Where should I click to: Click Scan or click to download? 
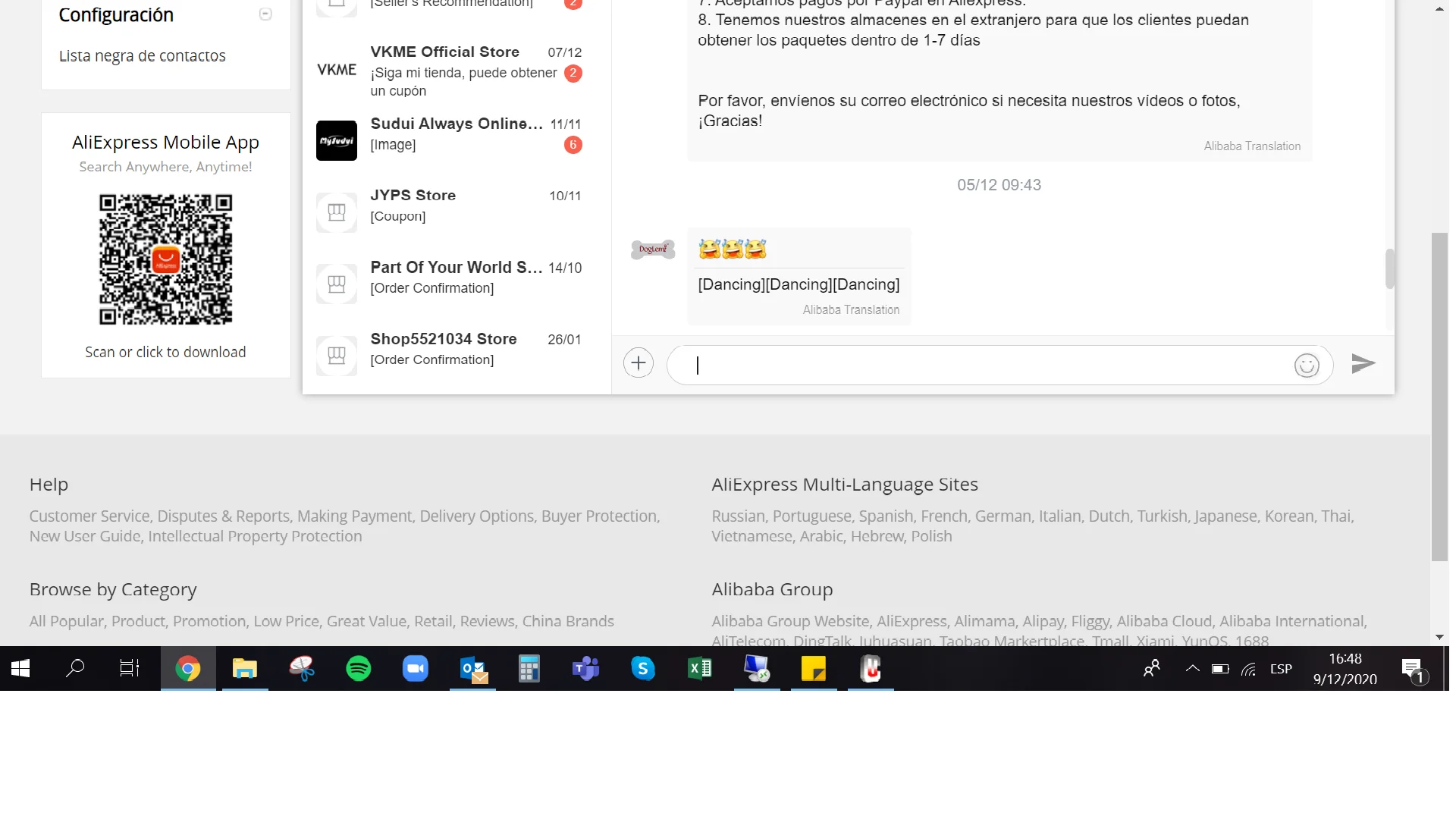[x=165, y=353]
